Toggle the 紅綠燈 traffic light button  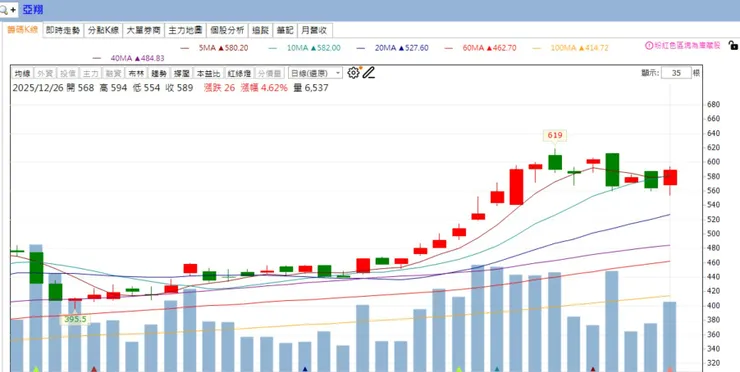click(239, 73)
